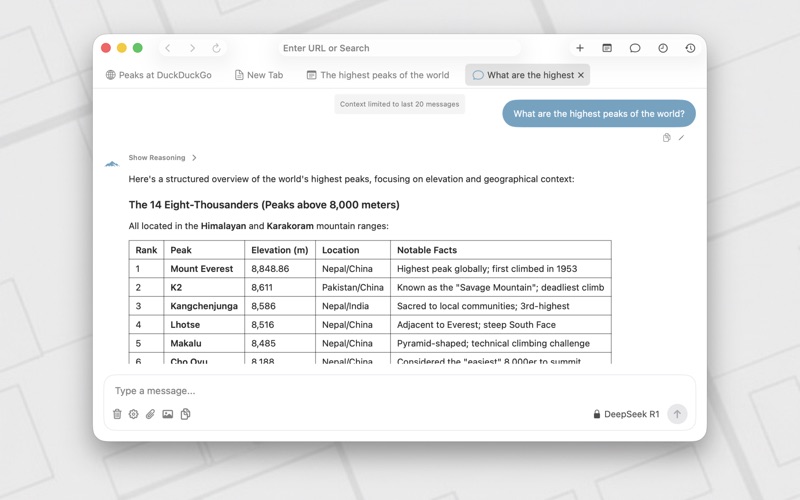This screenshot has height=500, width=800.
Task: Click the Enter URL or Search field
Action: pos(399,48)
